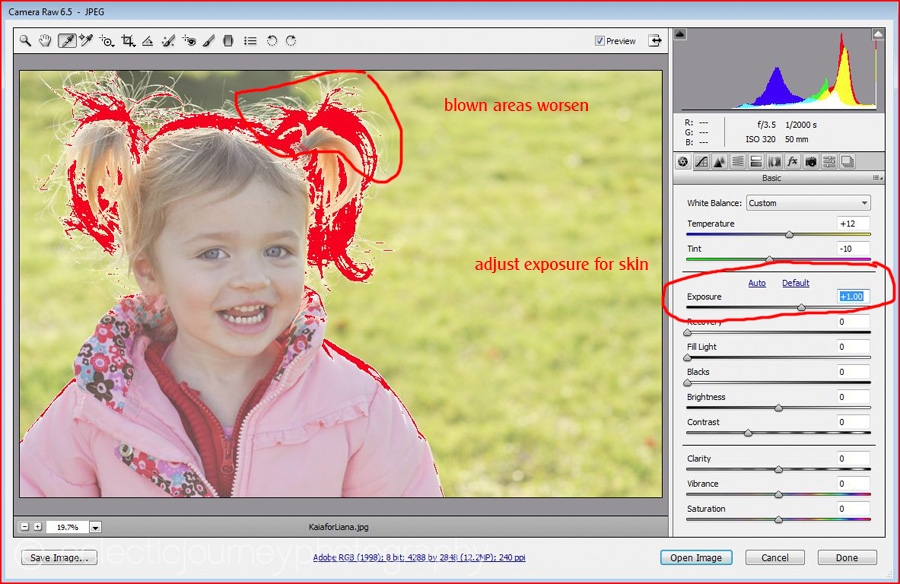Viewport: 900px width, 584px height.
Task: Switch to the Tone Curve tab
Action: click(x=701, y=161)
